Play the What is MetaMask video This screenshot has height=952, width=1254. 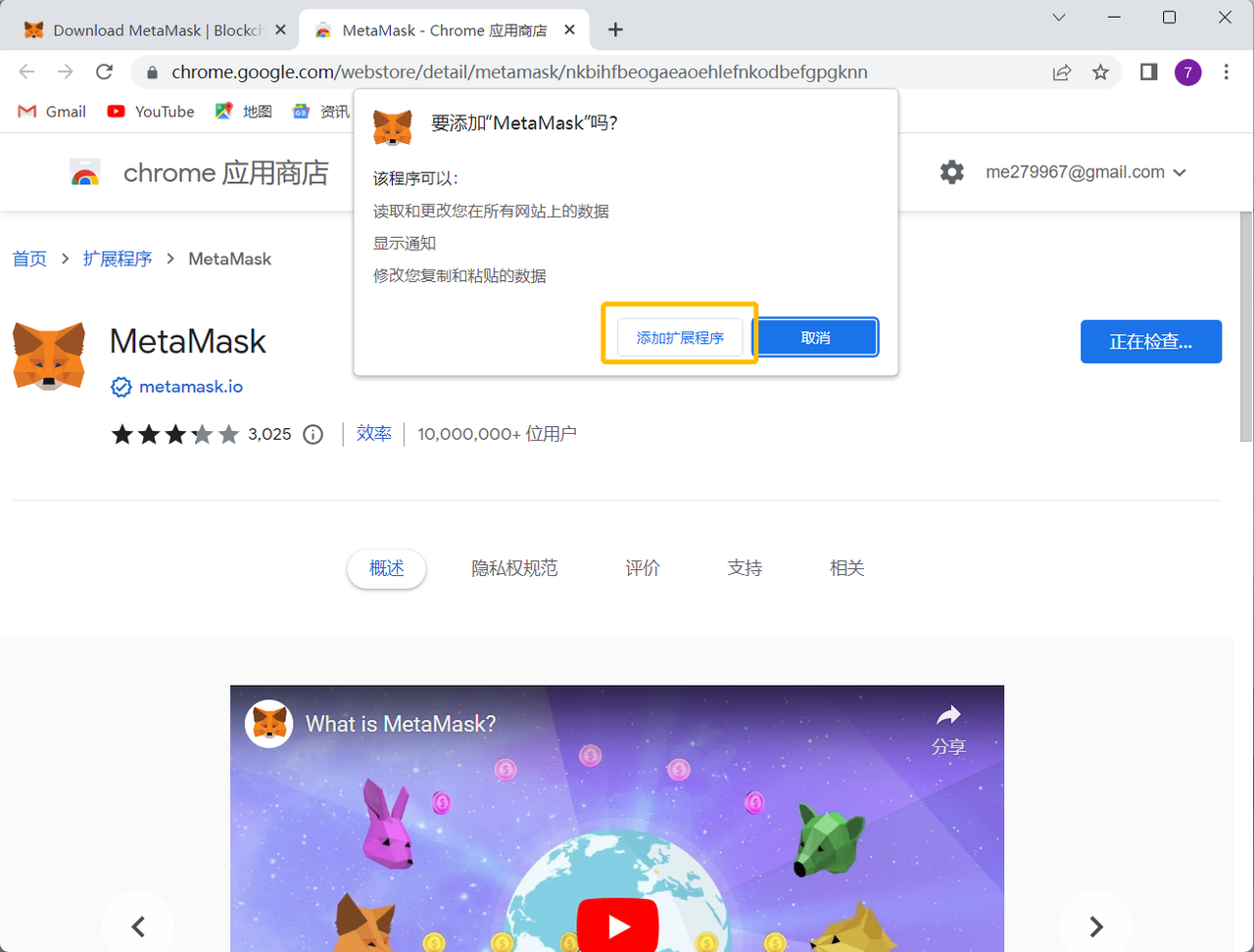click(617, 926)
